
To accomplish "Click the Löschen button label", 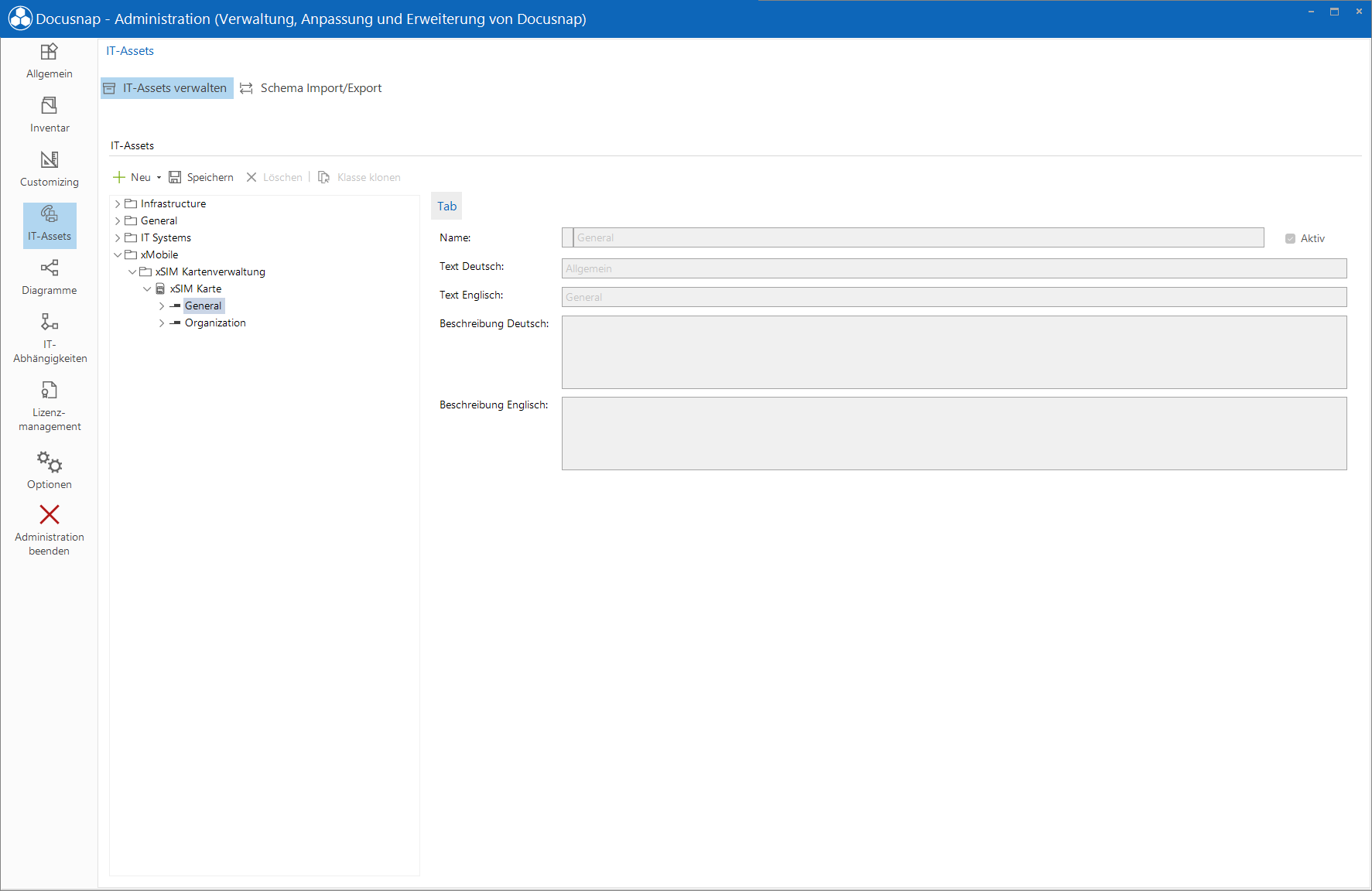I will tap(282, 177).
